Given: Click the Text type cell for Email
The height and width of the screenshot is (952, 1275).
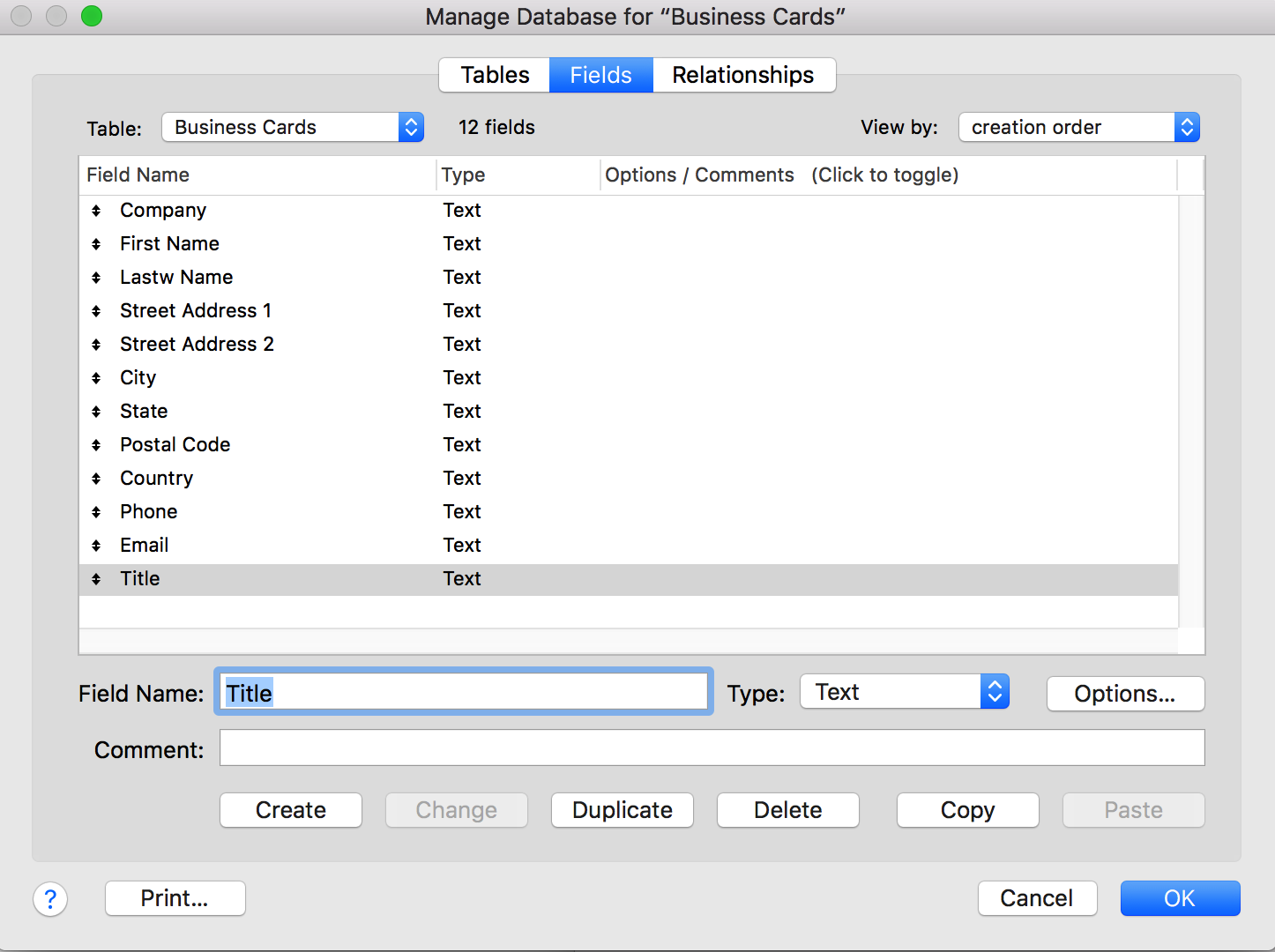Looking at the screenshot, I should pos(462,546).
